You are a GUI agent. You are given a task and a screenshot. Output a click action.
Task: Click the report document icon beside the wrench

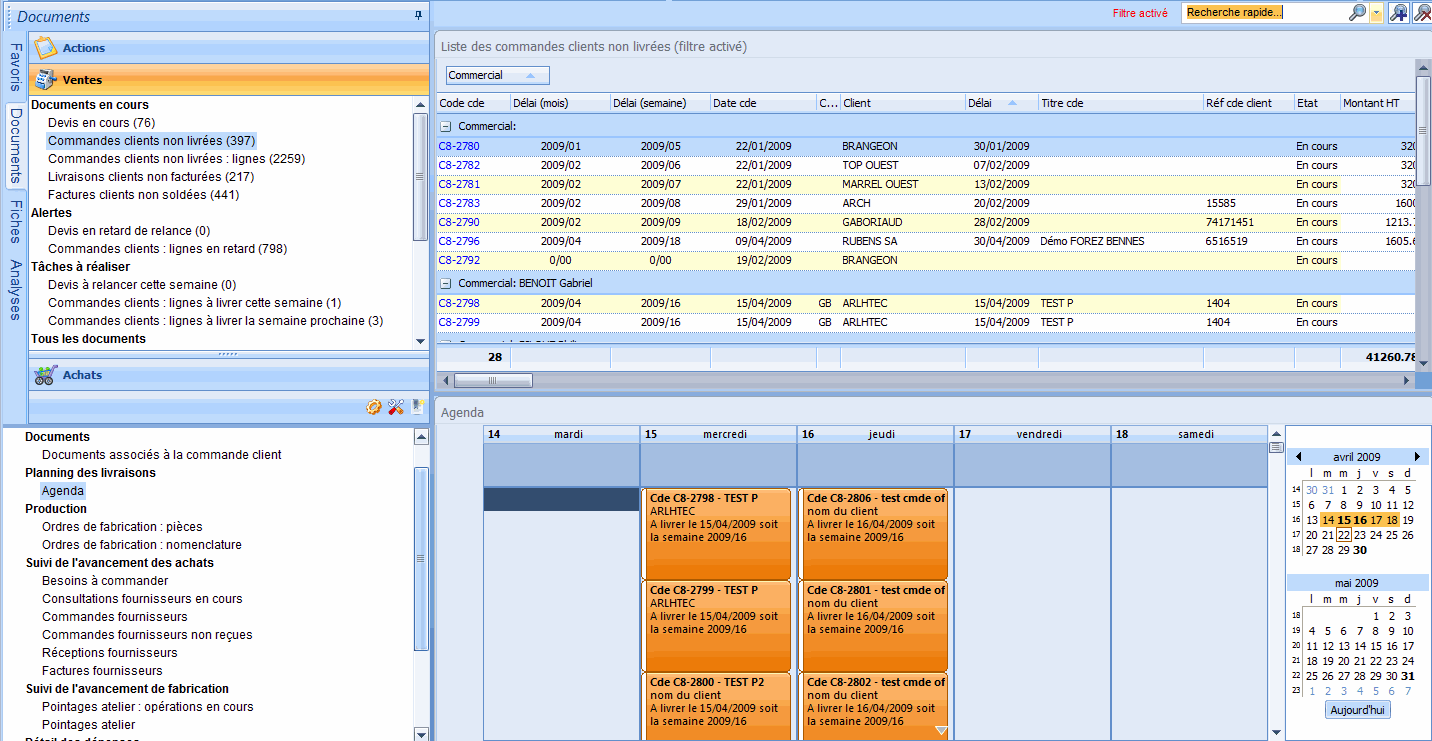(x=416, y=407)
